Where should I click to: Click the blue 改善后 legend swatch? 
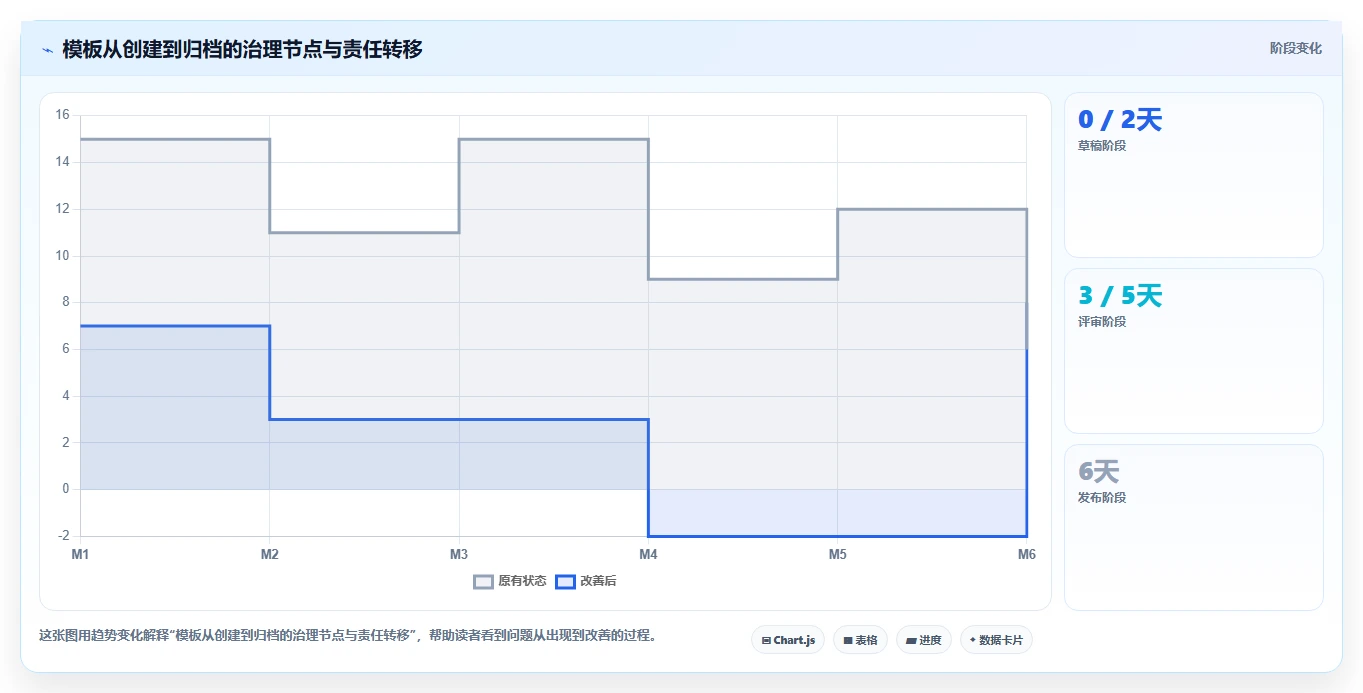[566, 581]
